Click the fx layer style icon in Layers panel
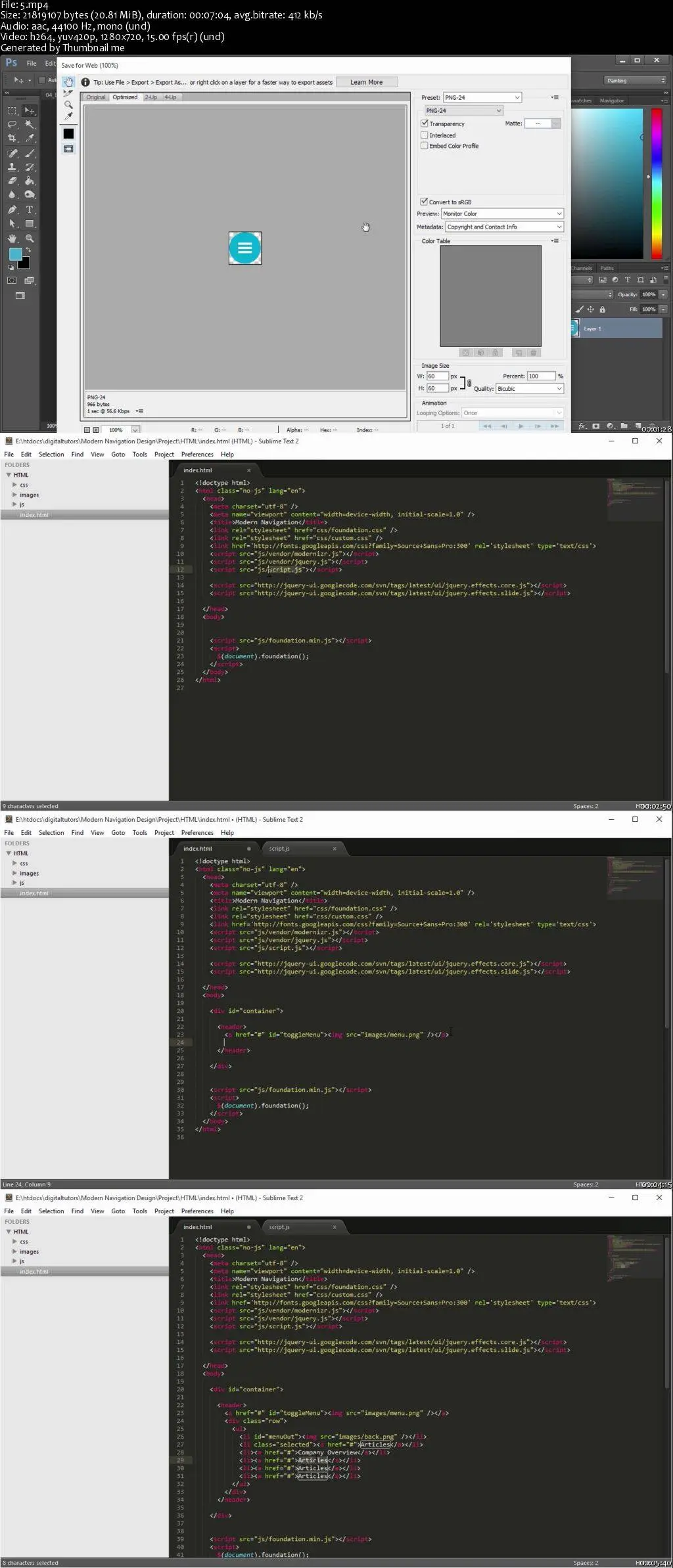673x1568 pixels. pyautogui.click(x=582, y=426)
